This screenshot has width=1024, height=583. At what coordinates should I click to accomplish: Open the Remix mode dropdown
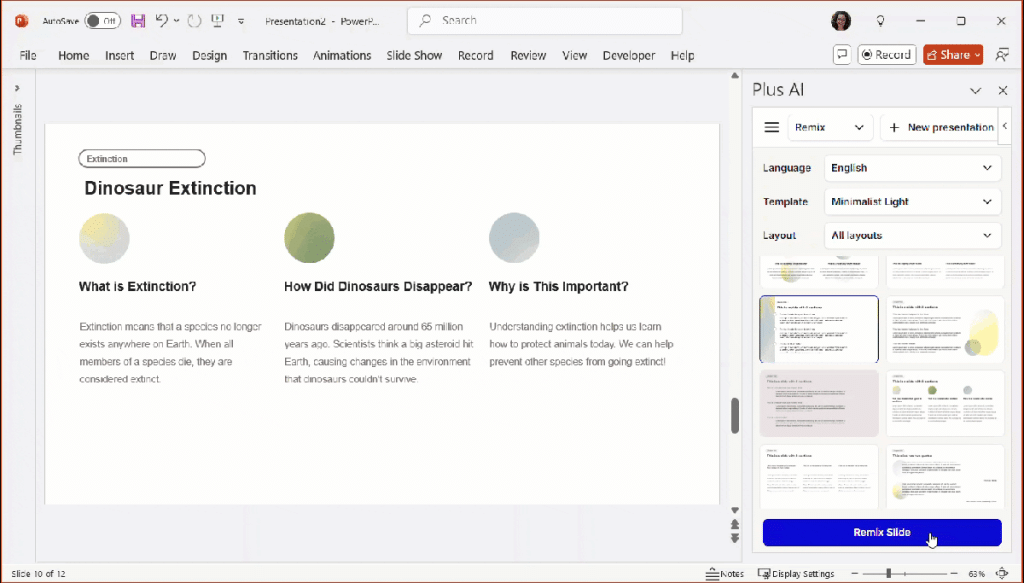[831, 128]
